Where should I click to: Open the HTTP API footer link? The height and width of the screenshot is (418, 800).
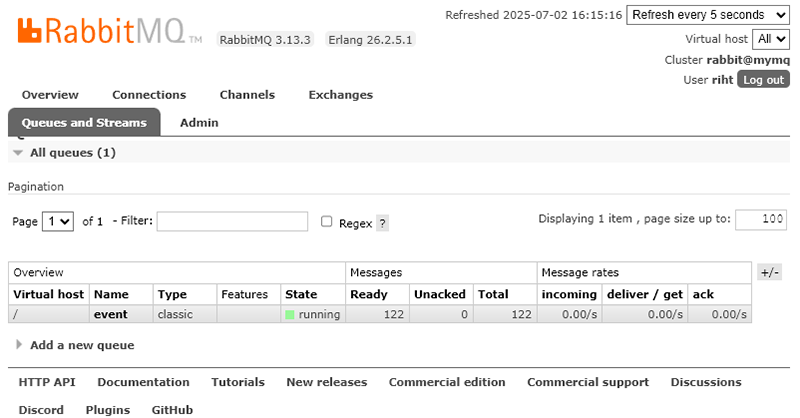[47, 382]
